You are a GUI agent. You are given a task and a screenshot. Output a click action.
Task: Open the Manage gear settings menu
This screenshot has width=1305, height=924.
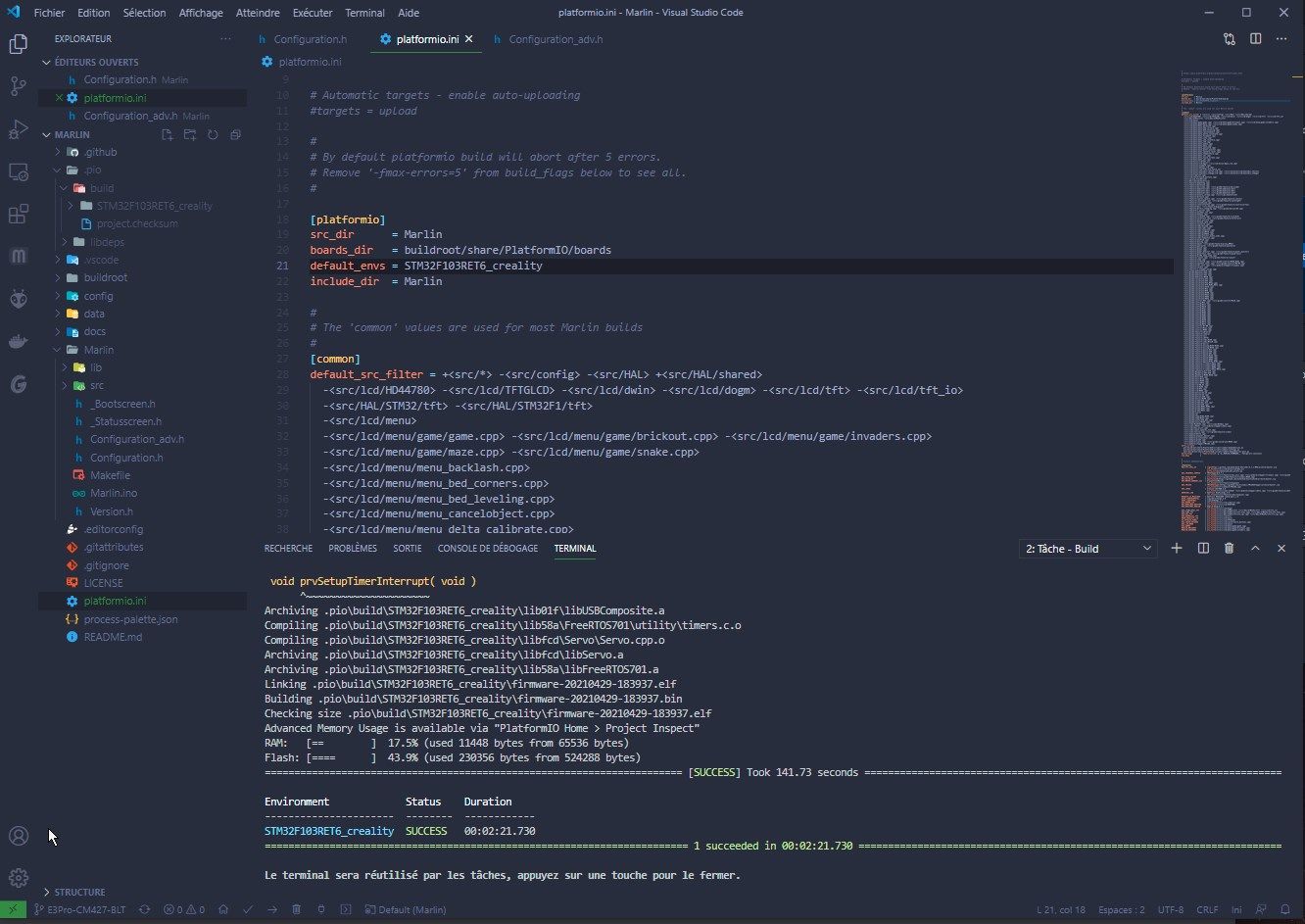(18, 878)
